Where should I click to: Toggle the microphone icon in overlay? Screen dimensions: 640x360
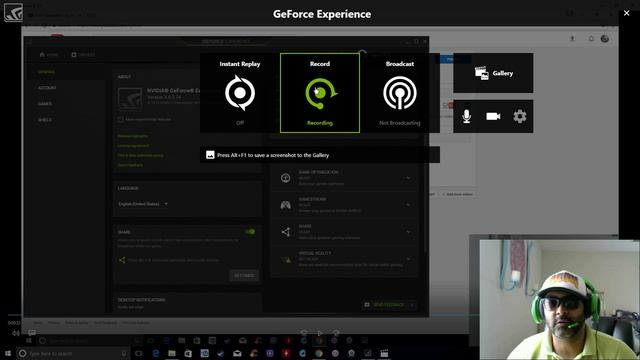tap(467, 116)
